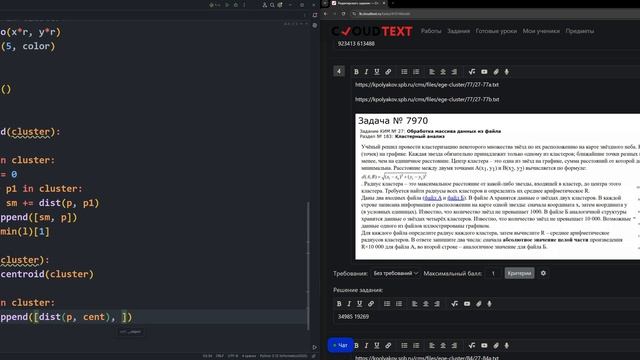Open the файл Б link in task
The image size is (640, 360).
[456, 198]
